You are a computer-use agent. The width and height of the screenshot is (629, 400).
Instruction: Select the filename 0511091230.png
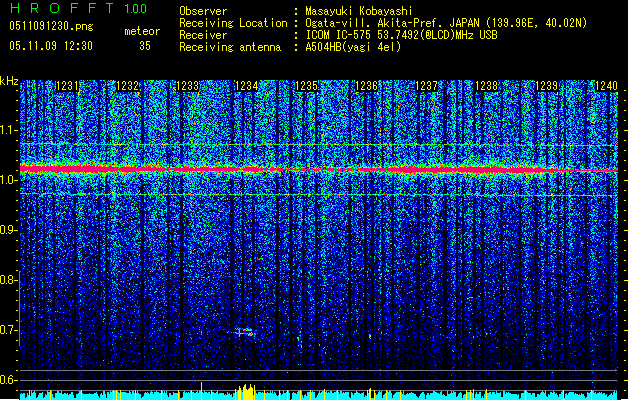51,26
